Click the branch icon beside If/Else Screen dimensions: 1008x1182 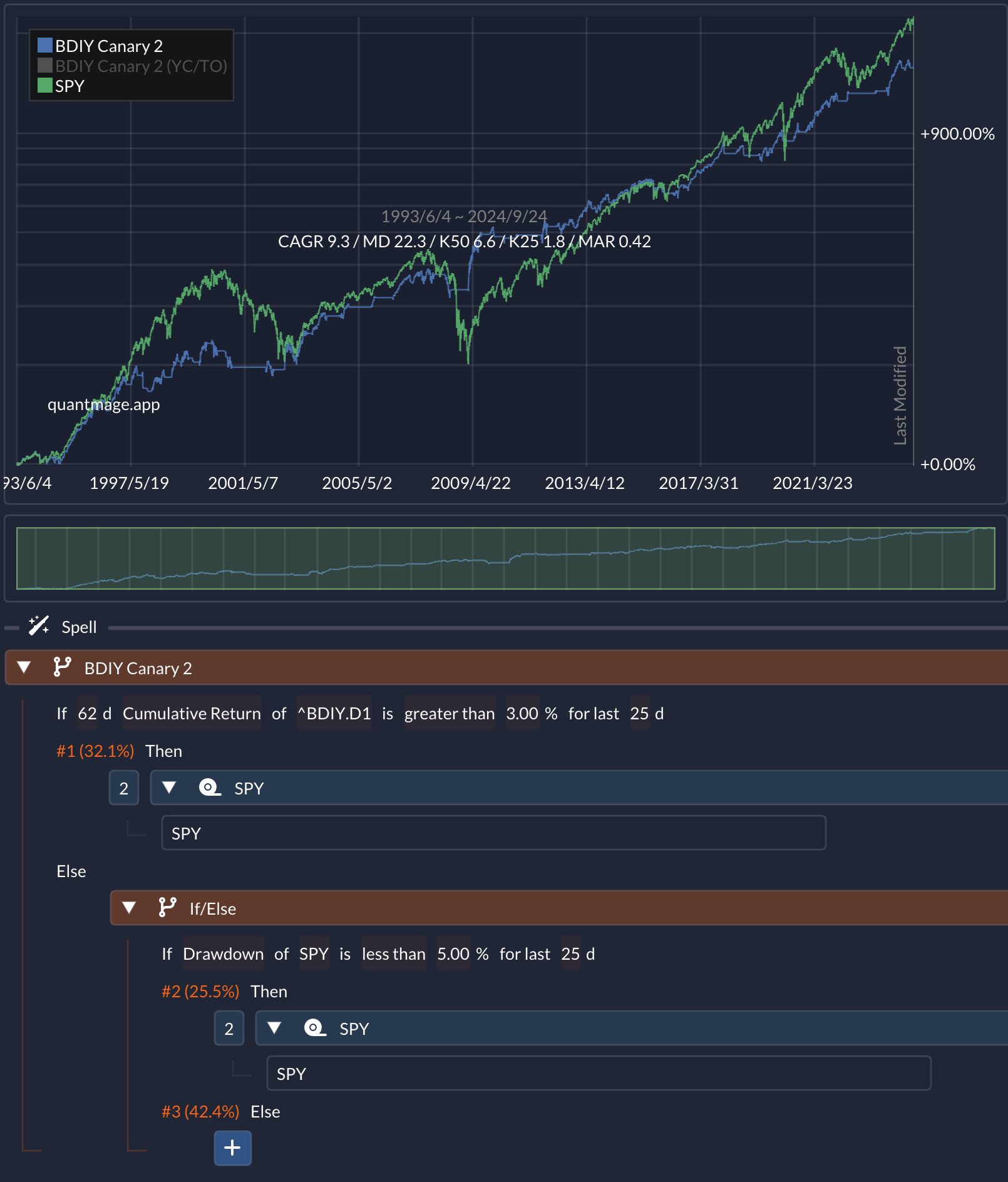(167, 908)
